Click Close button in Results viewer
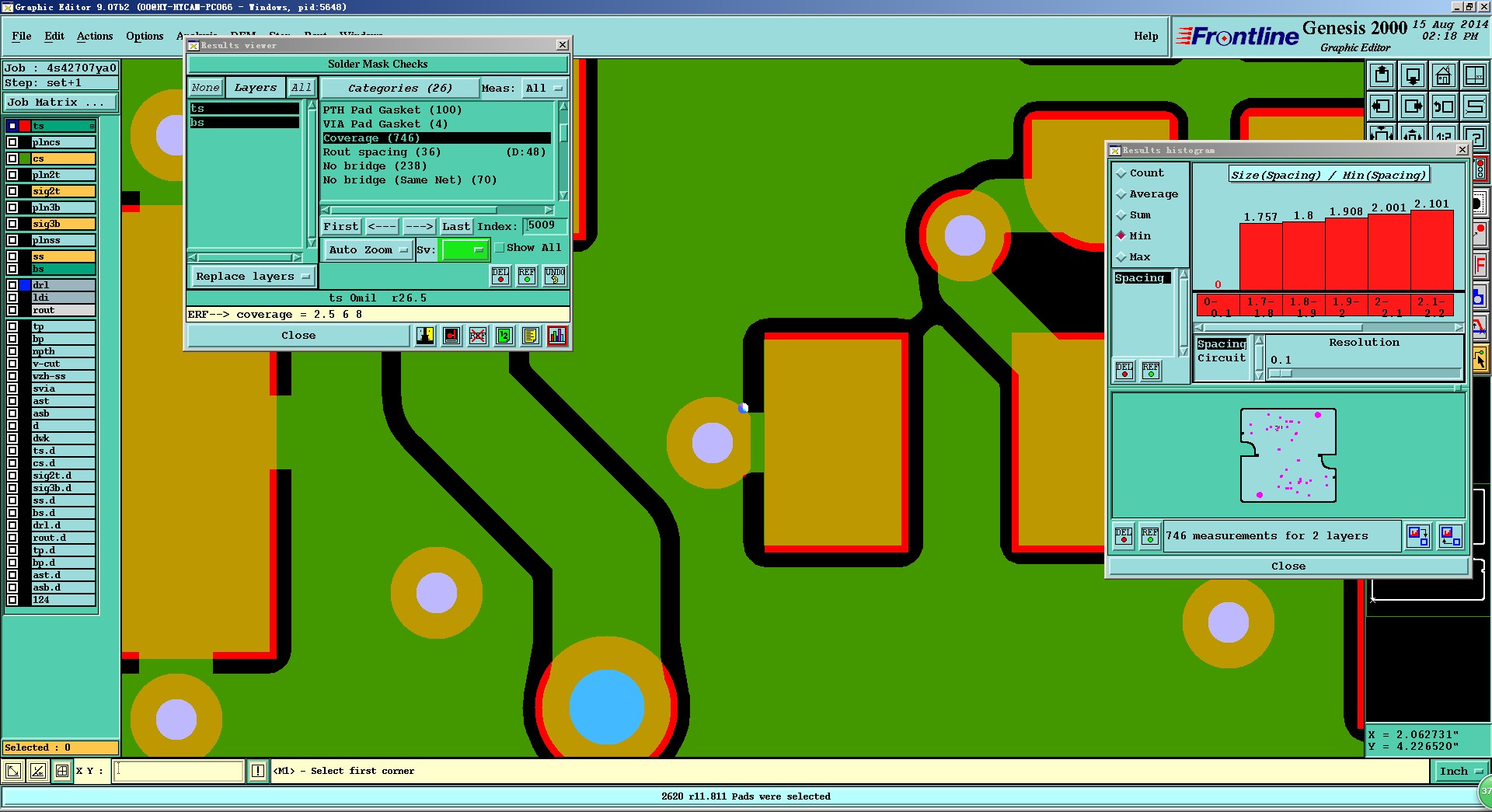1492x812 pixels. (298, 336)
